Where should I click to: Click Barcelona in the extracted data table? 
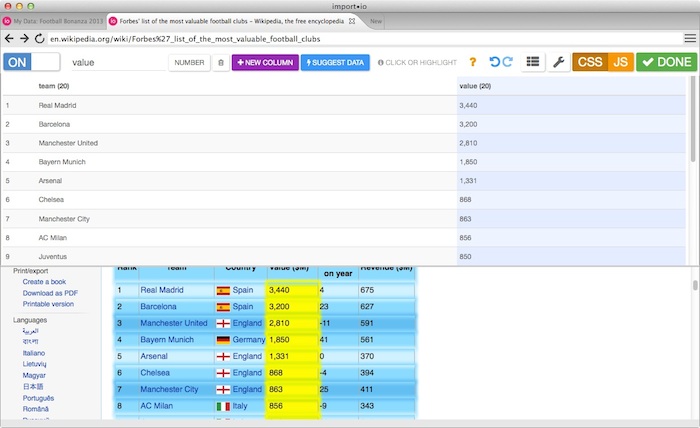tap(54, 124)
